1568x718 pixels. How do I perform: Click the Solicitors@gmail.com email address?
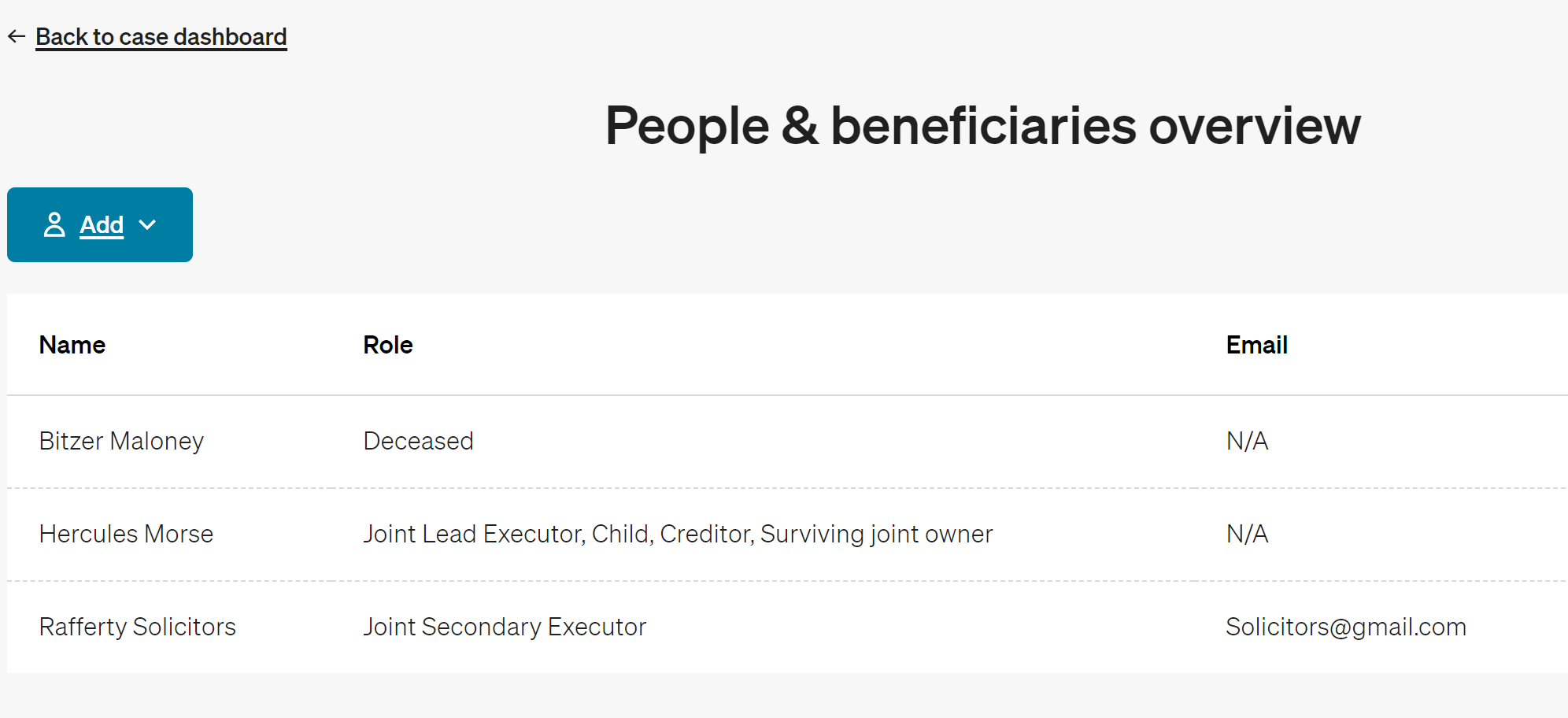(1346, 627)
